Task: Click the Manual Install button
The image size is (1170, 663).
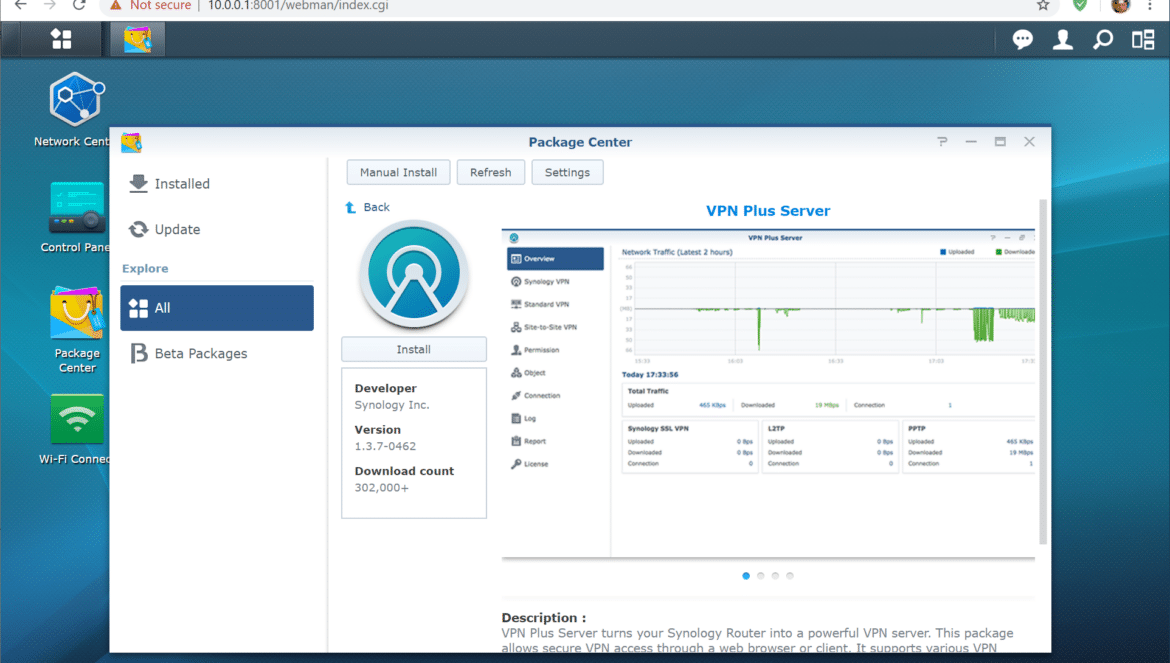Action: tap(398, 172)
